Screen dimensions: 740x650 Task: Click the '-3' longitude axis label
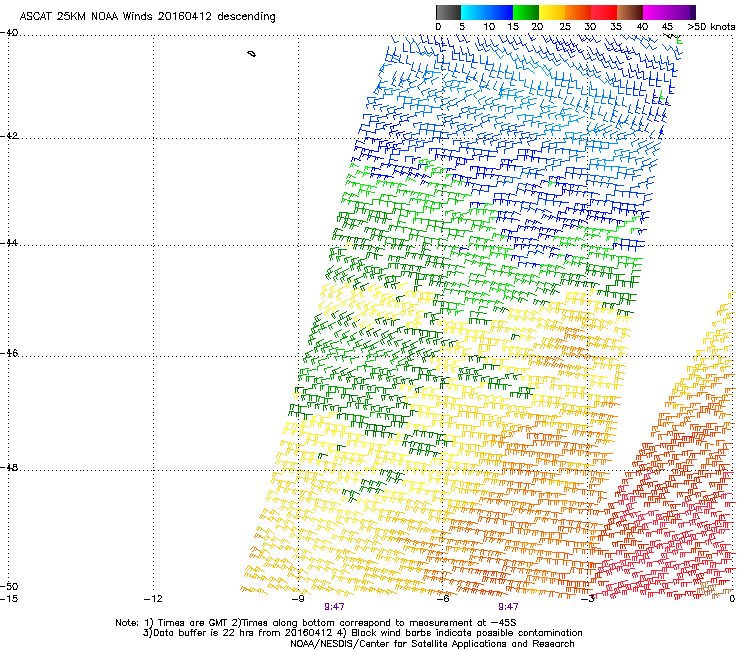point(588,599)
